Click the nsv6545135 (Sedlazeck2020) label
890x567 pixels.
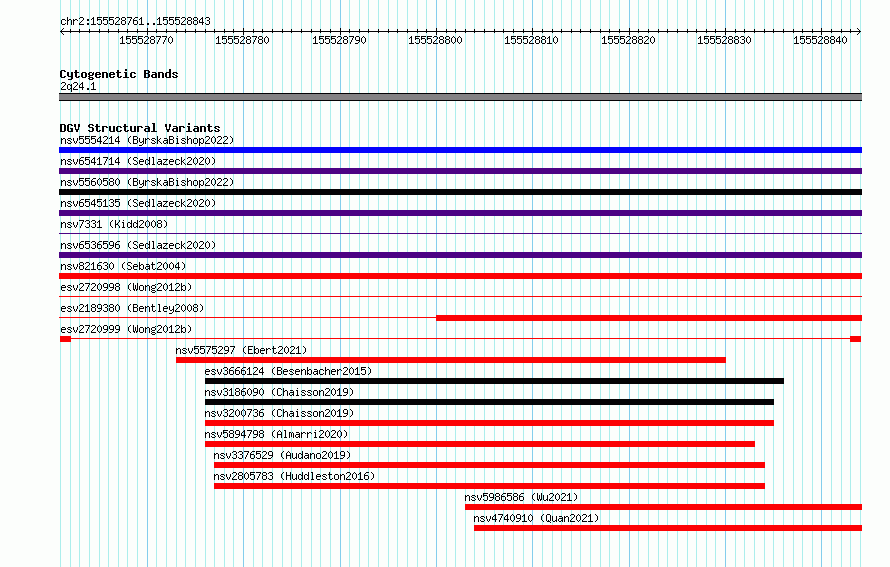point(138,203)
